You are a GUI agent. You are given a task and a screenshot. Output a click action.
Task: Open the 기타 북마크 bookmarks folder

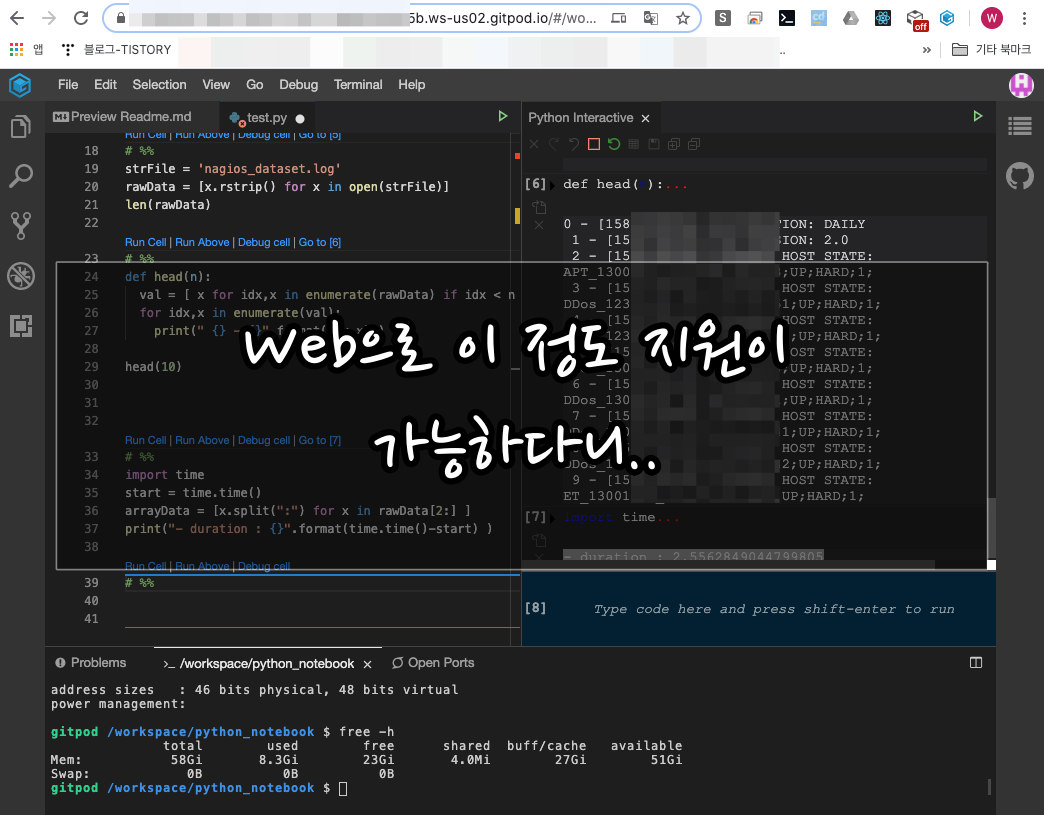click(x=991, y=49)
